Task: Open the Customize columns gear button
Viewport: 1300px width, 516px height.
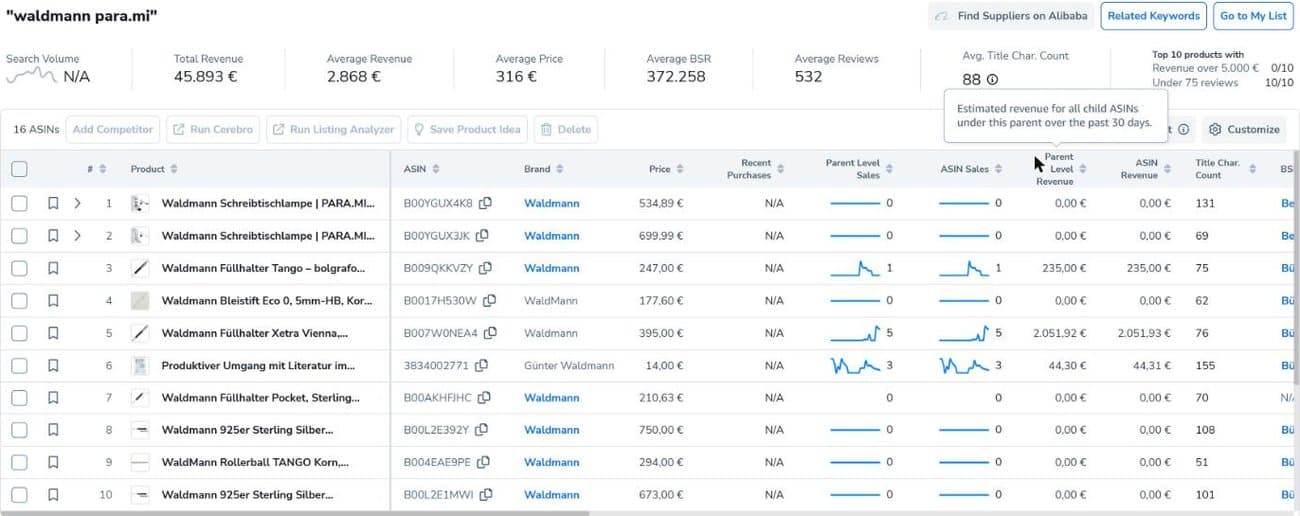Action: [x=1243, y=129]
